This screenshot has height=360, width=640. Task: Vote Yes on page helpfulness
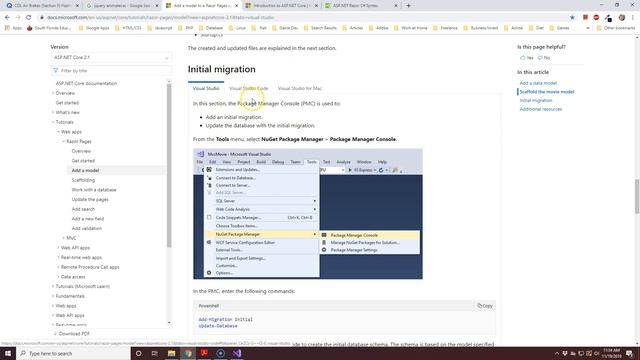(x=527, y=58)
